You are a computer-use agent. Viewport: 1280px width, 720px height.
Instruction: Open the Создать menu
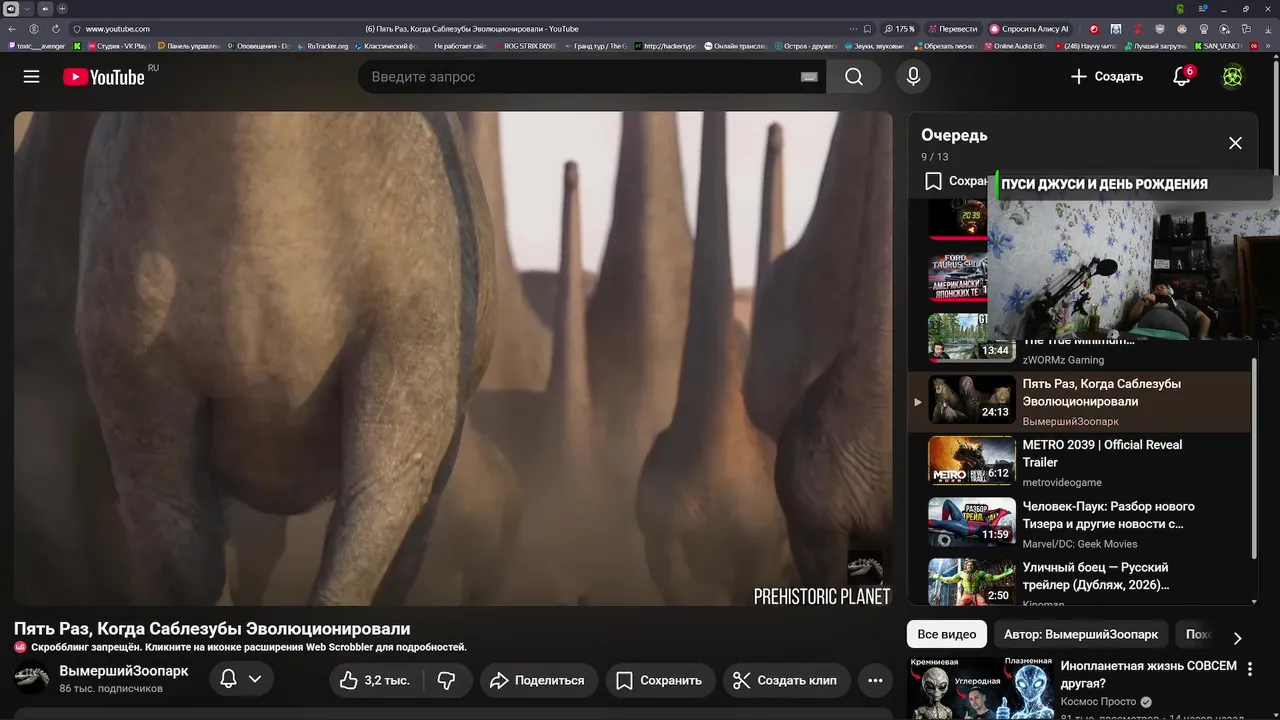tap(1106, 77)
